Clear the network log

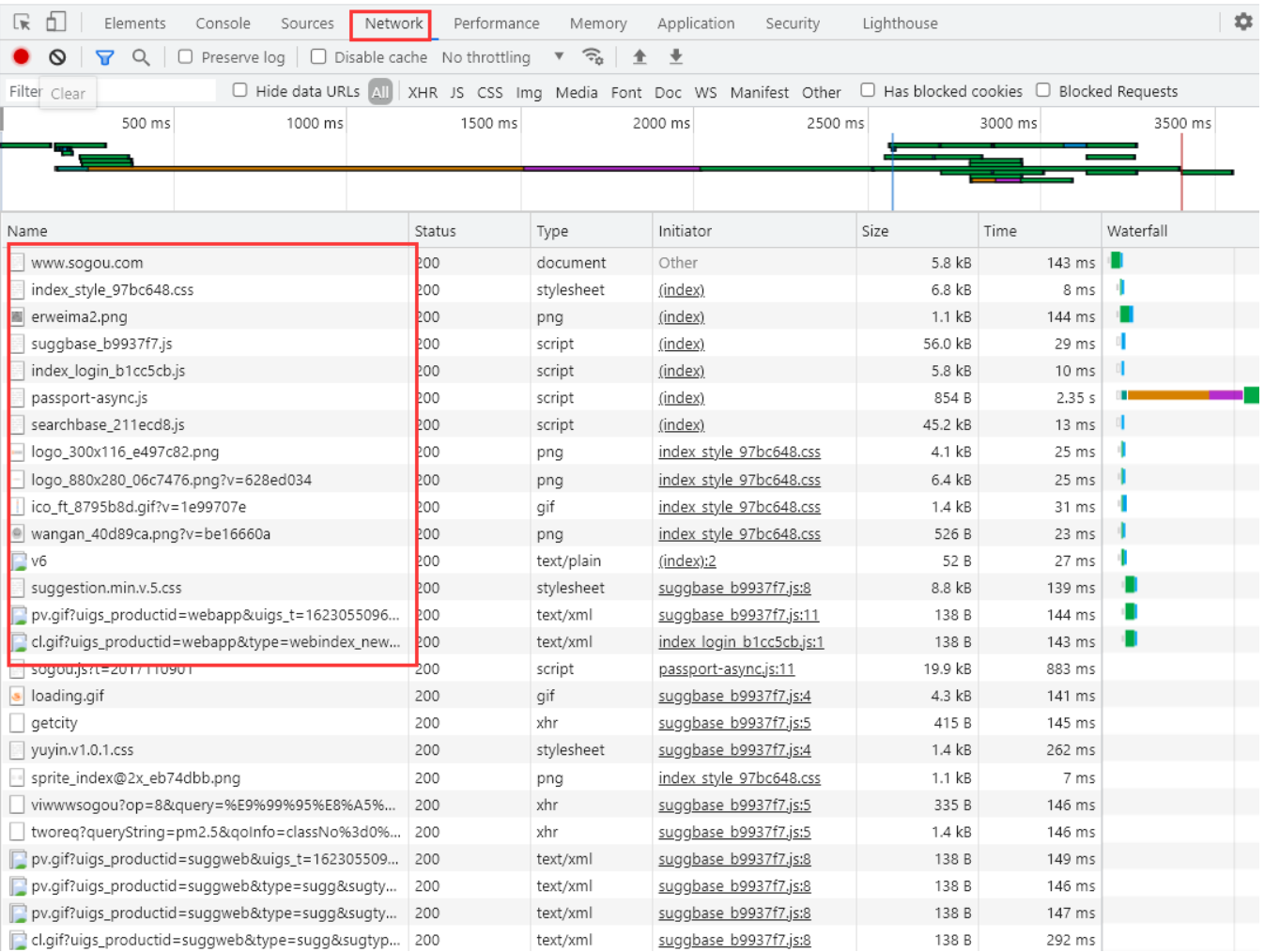pyautogui.click(x=57, y=57)
